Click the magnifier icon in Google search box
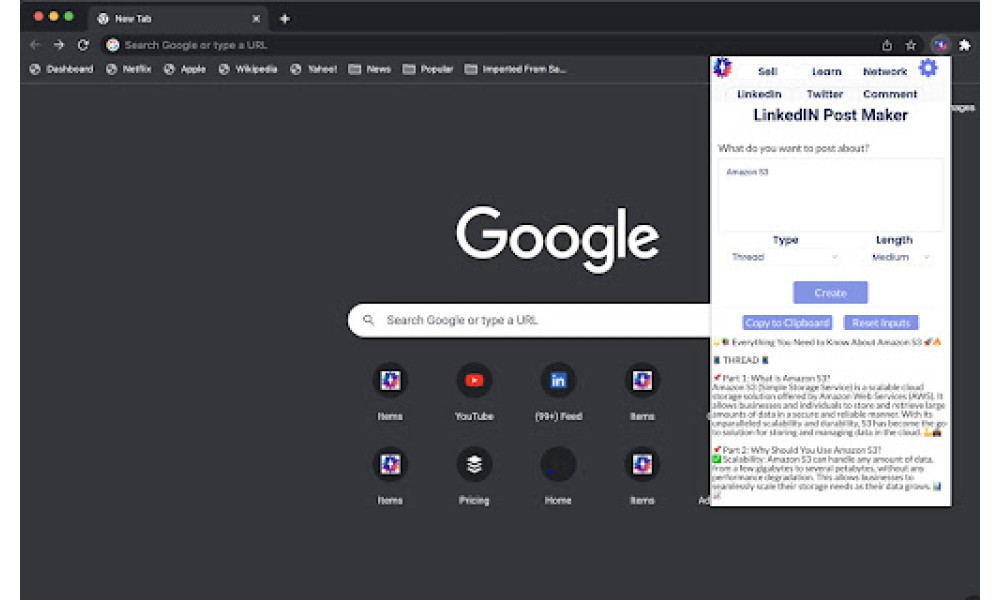 [x=369, y=319]
